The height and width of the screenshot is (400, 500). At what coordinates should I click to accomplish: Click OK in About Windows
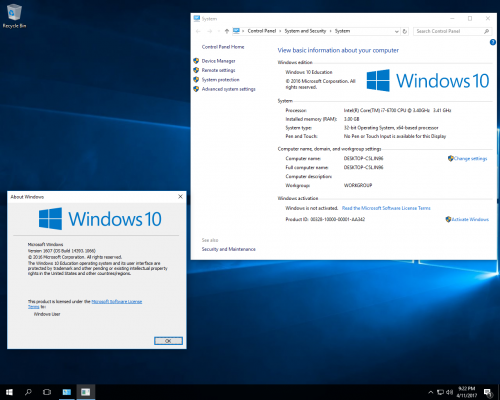coord(168,341)
